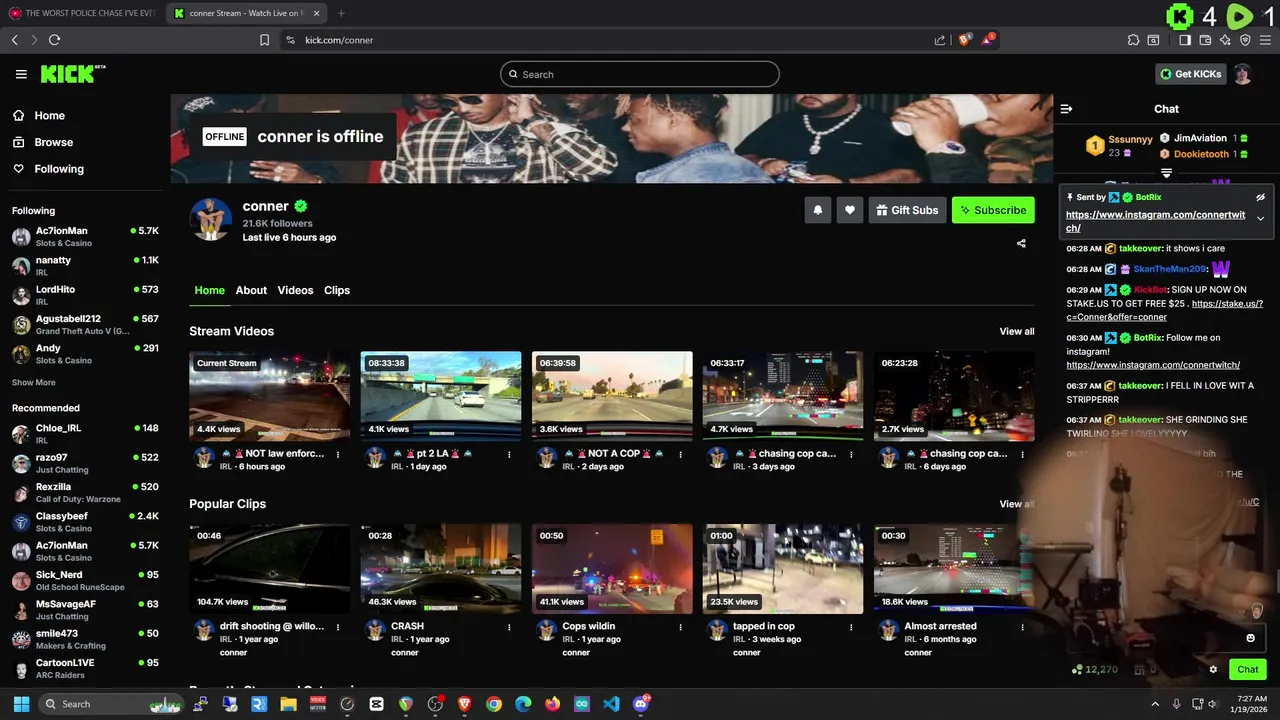View all Popular Clips
The height and width of the screenshot is (720, 1280).
pos(1017,504)
